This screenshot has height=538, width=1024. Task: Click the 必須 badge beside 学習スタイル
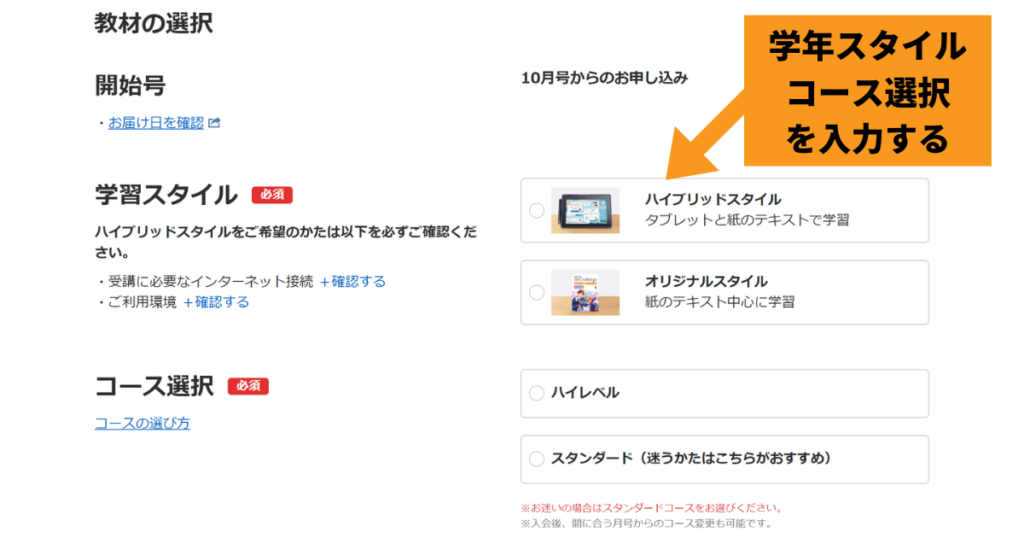pos(272,195)
